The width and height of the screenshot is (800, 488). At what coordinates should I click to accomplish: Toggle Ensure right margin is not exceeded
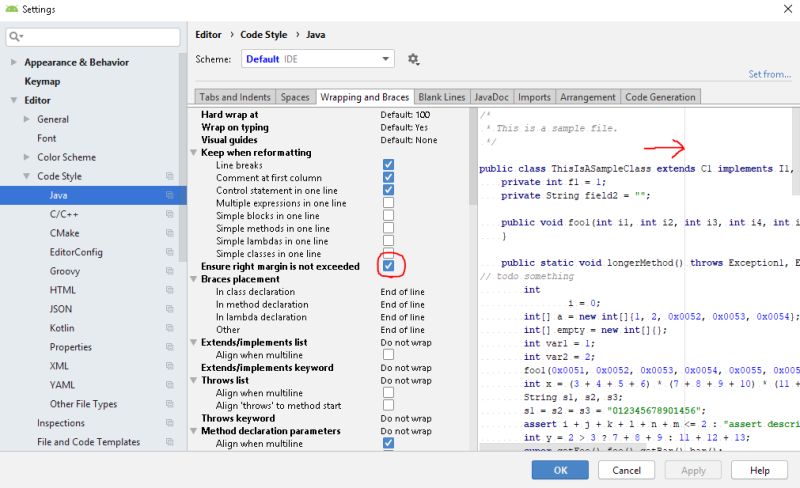click(388, 266)
